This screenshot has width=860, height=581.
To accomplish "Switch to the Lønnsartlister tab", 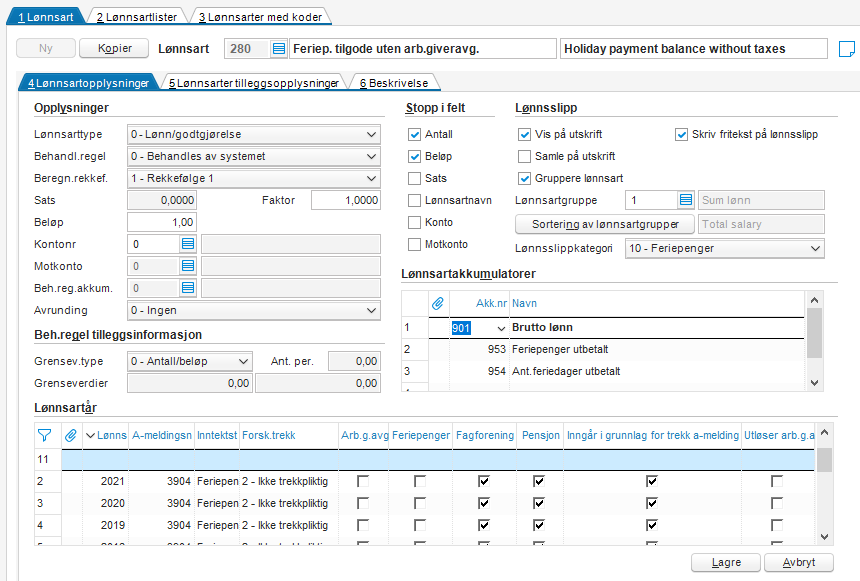I will coord(137,17).
